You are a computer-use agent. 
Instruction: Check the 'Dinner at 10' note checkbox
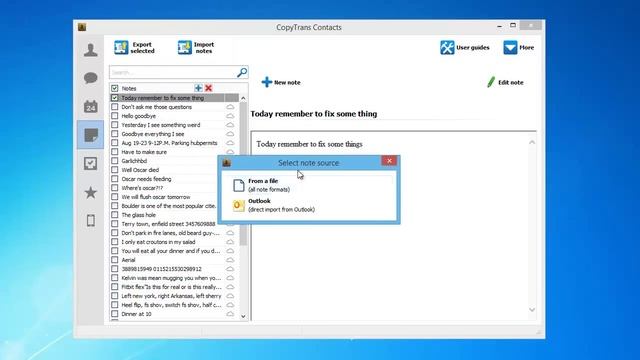click(x=115, y=314)
